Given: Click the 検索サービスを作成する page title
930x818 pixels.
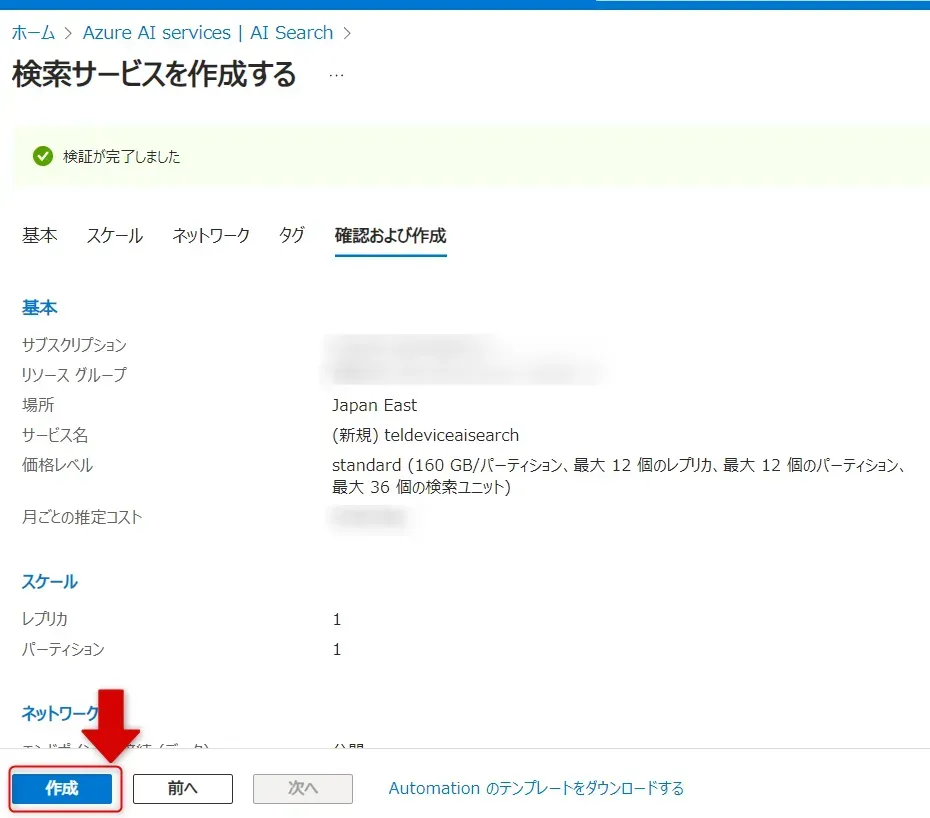Looking at the screenshot, I should (x=154, y=75).
